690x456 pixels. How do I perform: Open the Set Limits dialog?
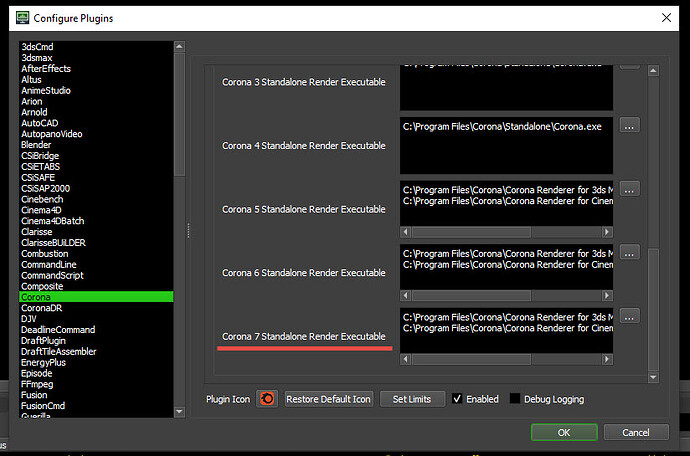[412, 399]
